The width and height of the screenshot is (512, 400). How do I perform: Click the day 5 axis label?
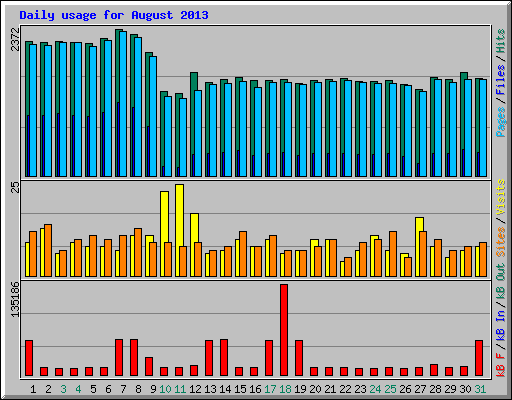tap(93, 389)
